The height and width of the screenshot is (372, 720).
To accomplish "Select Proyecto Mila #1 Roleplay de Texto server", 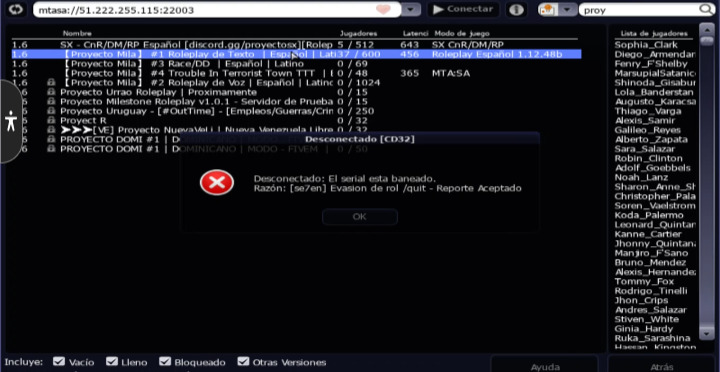I will (x=296, y=54).
